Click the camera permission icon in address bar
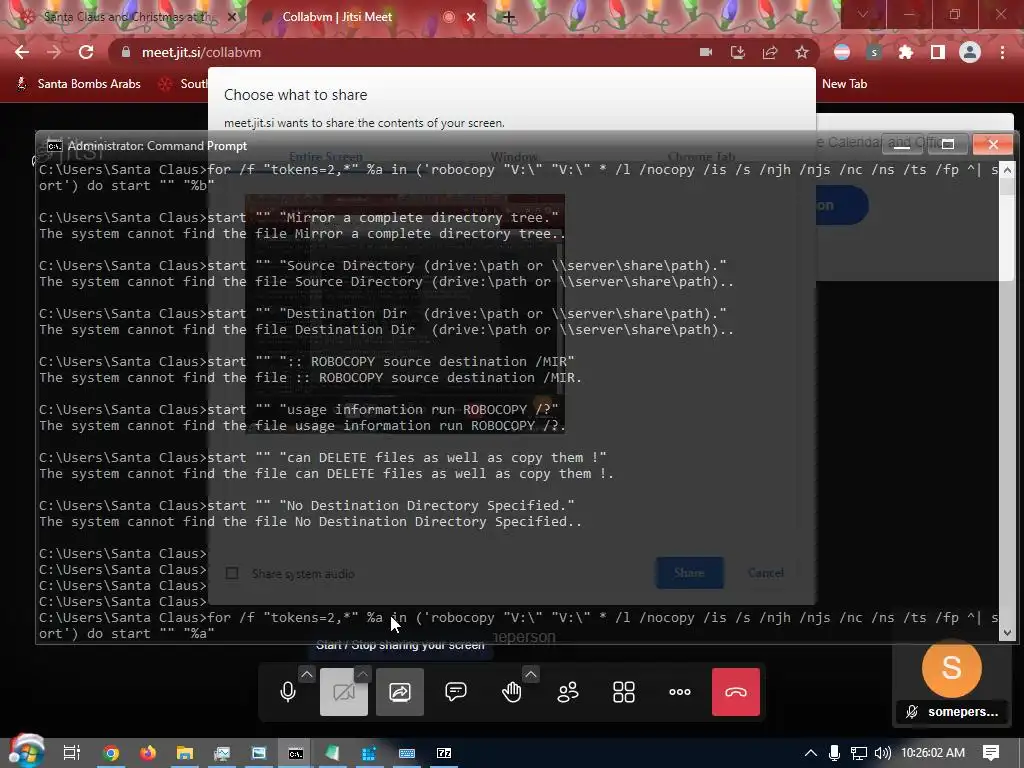Screen dimensions: 1024x768 click(706, 52)
